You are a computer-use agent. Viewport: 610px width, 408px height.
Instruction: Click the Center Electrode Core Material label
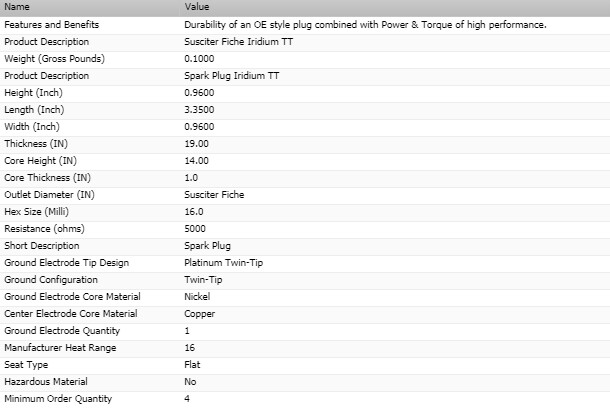click(70, 313)
